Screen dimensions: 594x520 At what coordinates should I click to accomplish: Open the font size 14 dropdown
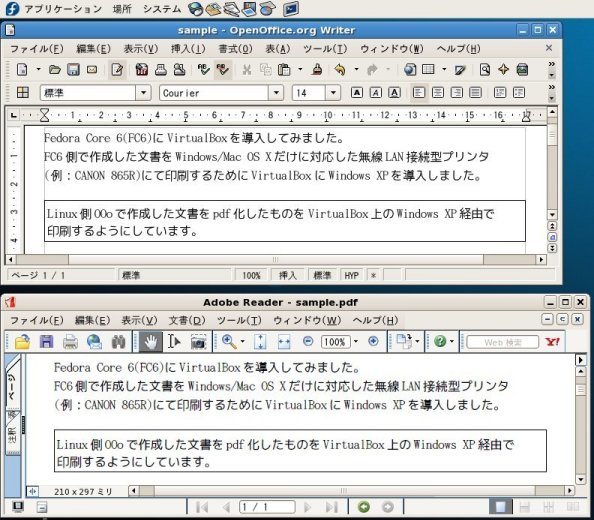tap(333, 93)
